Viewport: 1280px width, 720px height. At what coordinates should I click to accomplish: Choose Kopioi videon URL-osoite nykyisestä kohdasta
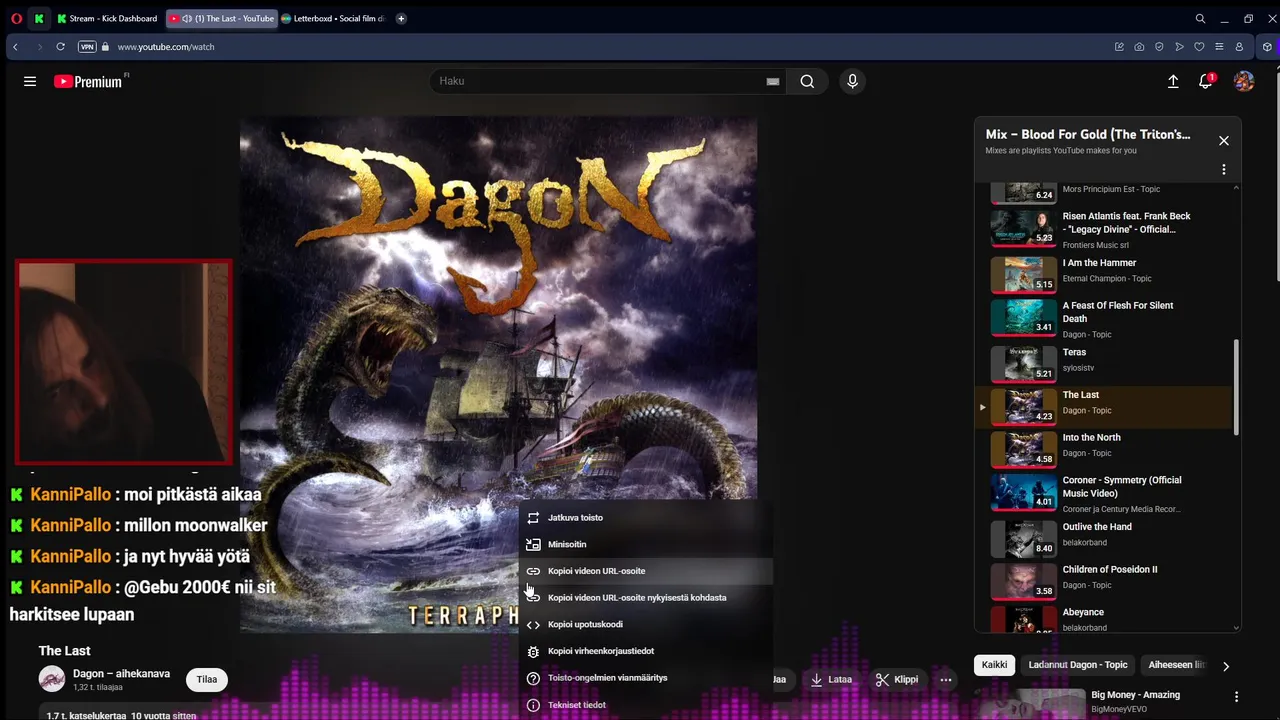pos(645,598)
